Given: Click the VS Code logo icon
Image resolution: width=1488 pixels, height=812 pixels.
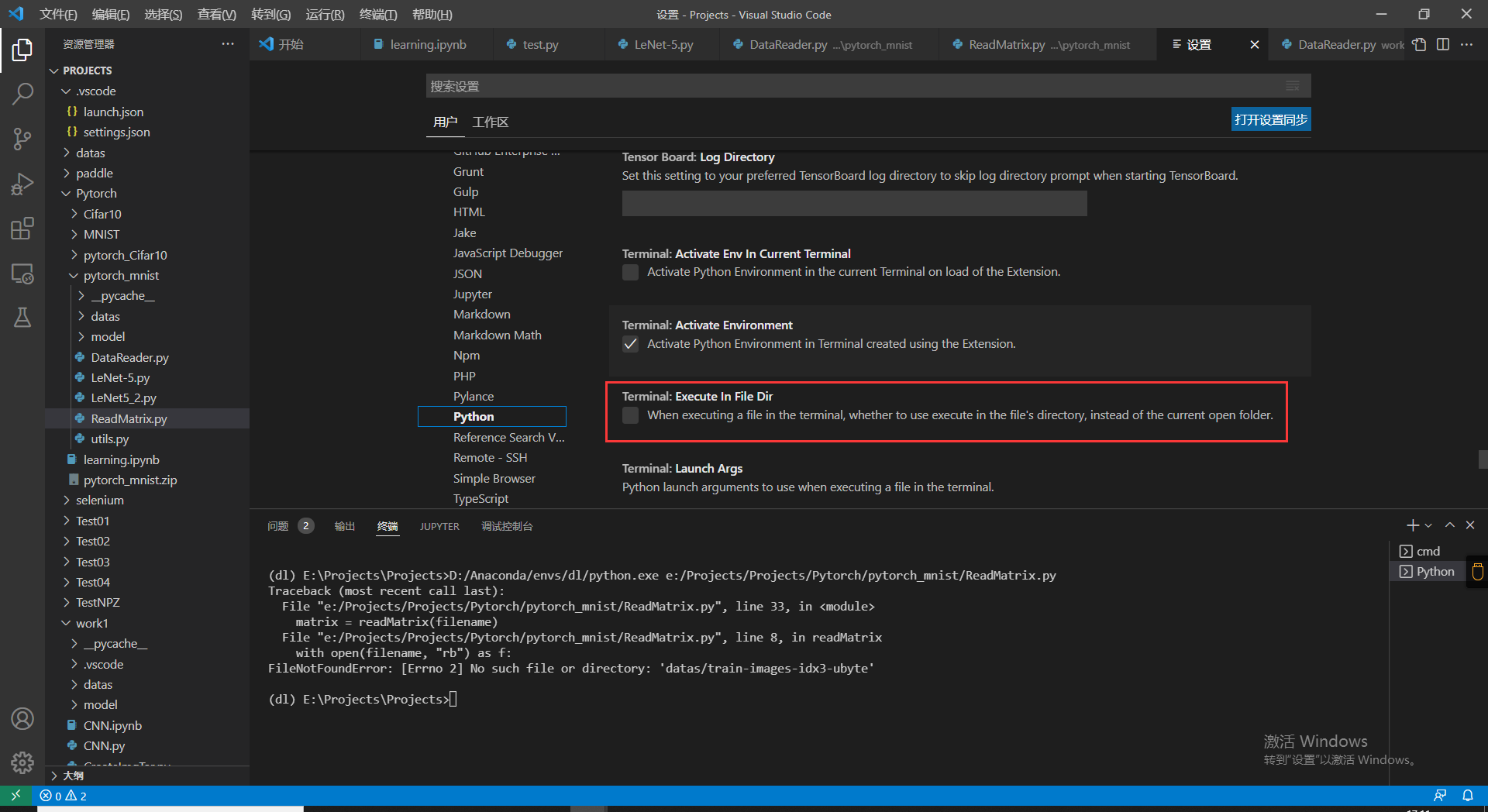Looking at the screenshot, I should coord(16,14).
